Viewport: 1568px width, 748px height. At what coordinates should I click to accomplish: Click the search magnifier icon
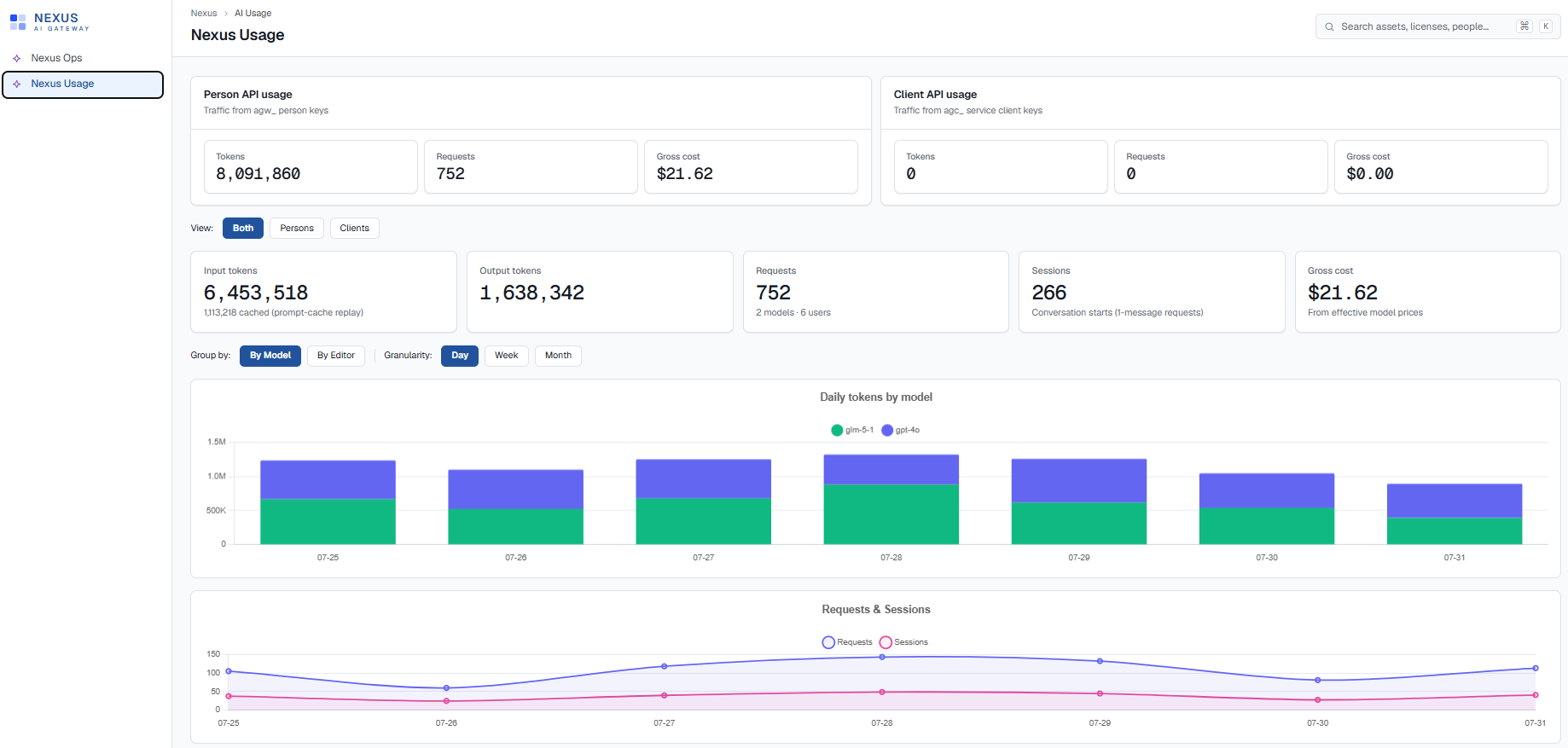1329,26
